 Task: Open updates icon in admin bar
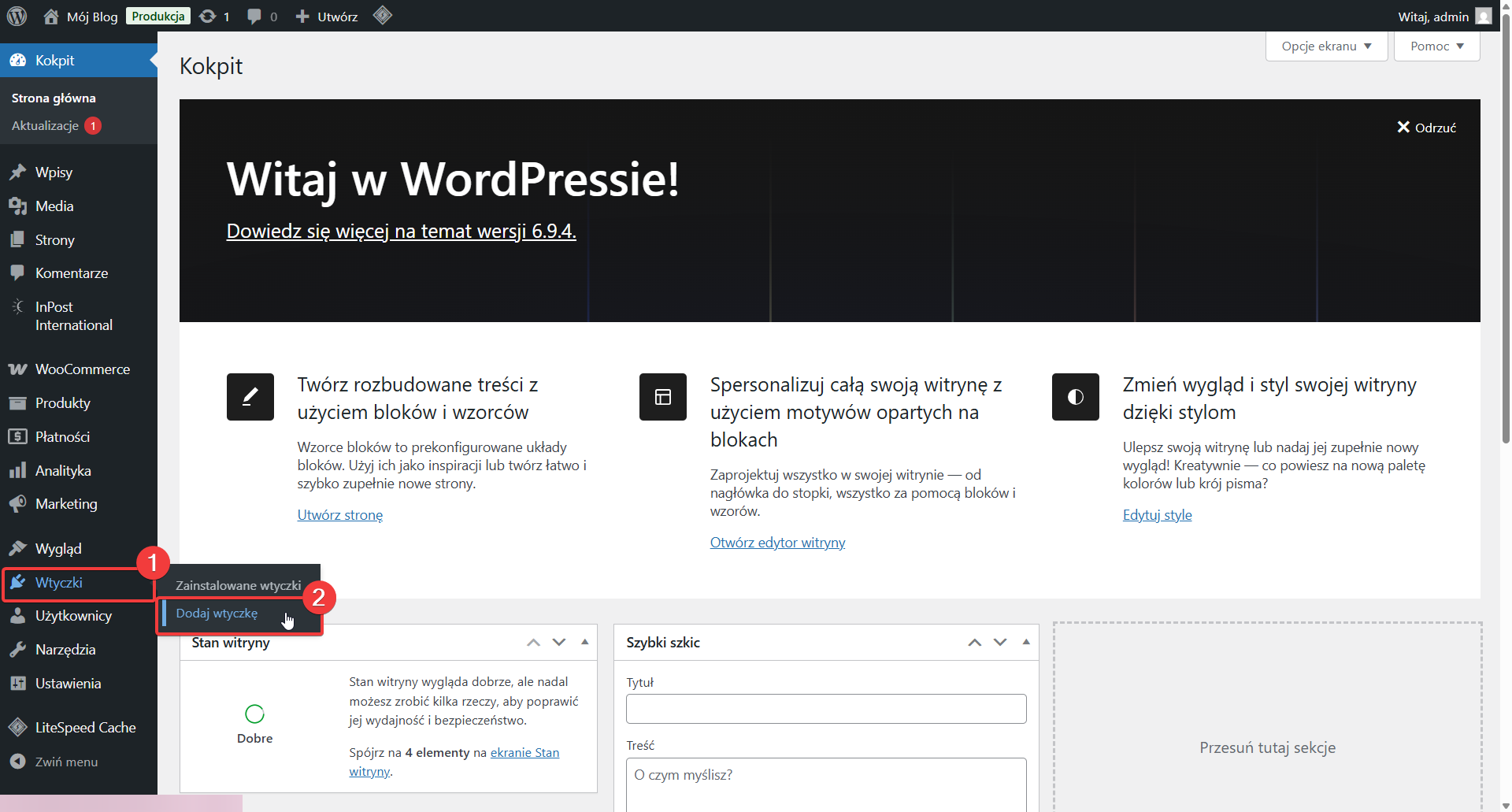[208, 17]
